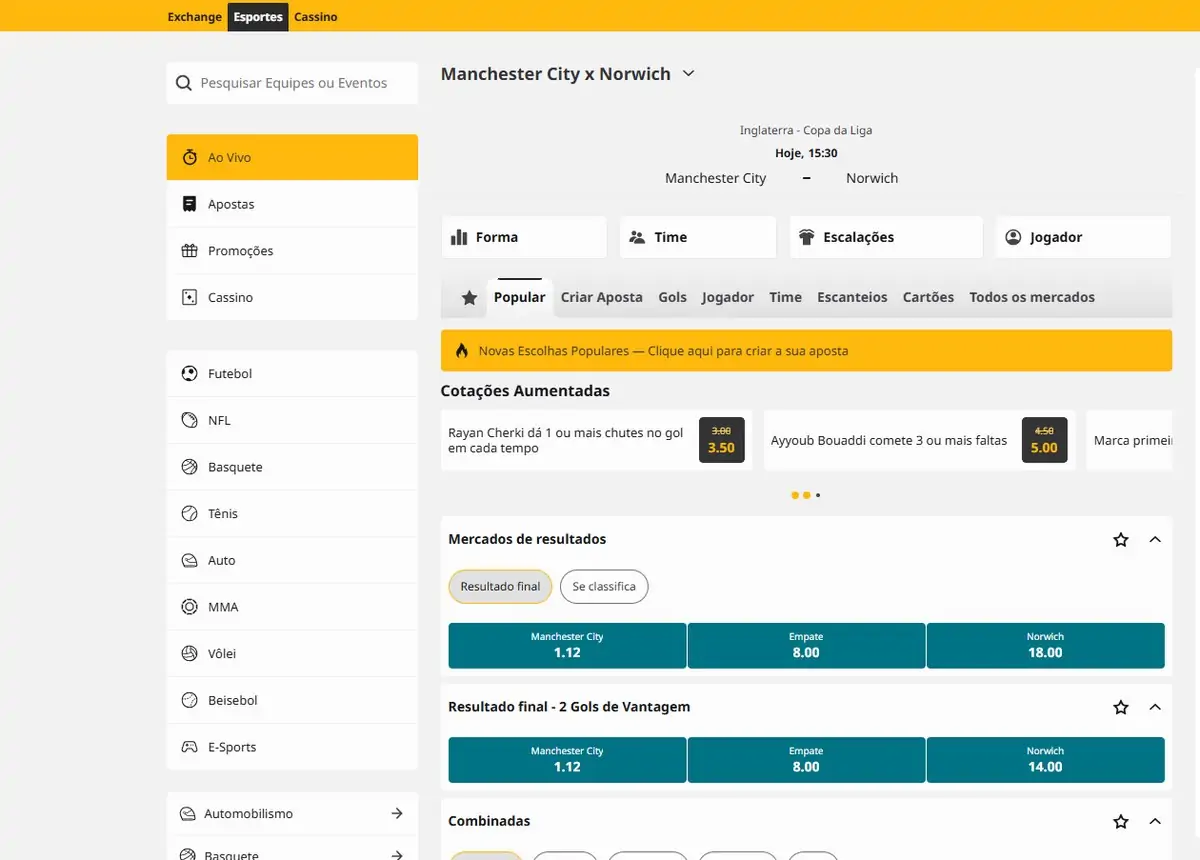Switch to the Escanteios tab
1200x860 pixels.
[852, 297]
